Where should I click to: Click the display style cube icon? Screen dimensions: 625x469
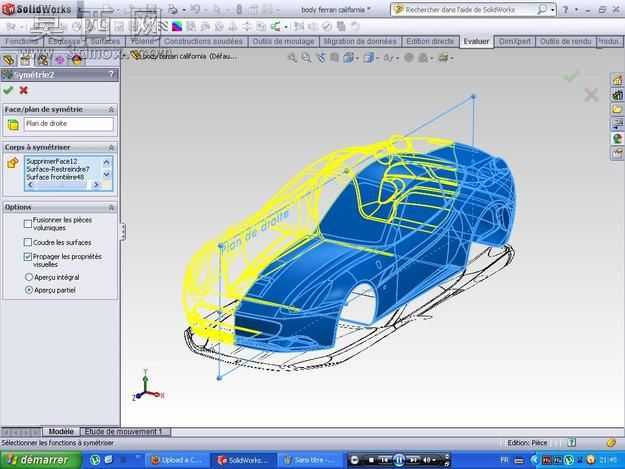[368, 58]
